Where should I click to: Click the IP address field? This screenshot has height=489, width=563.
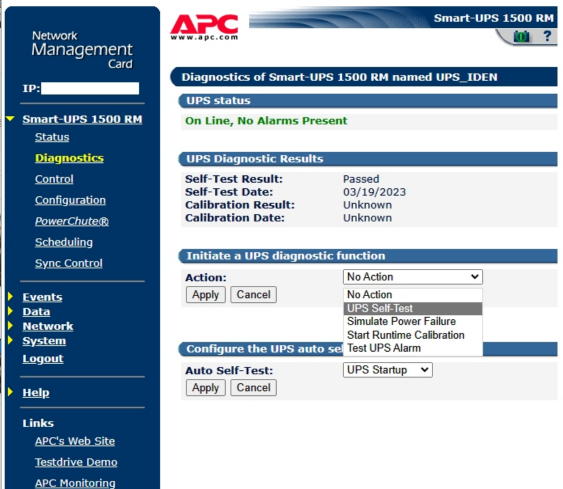[90, 88]
